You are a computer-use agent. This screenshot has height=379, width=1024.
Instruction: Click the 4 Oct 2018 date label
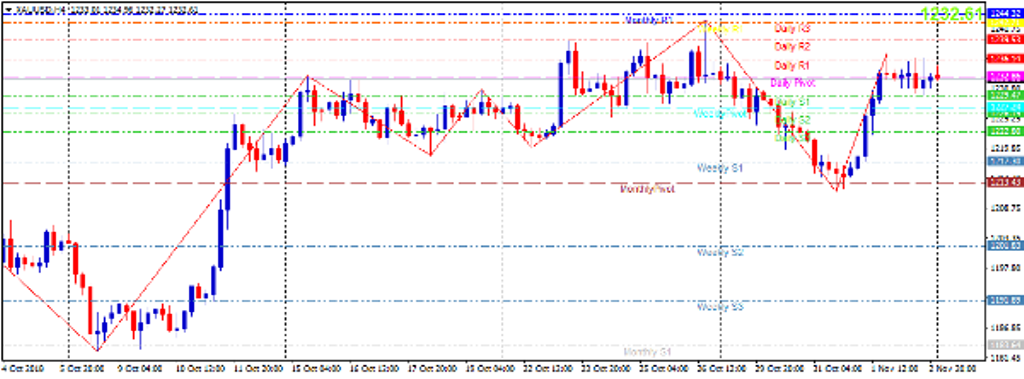click(22, 368)
